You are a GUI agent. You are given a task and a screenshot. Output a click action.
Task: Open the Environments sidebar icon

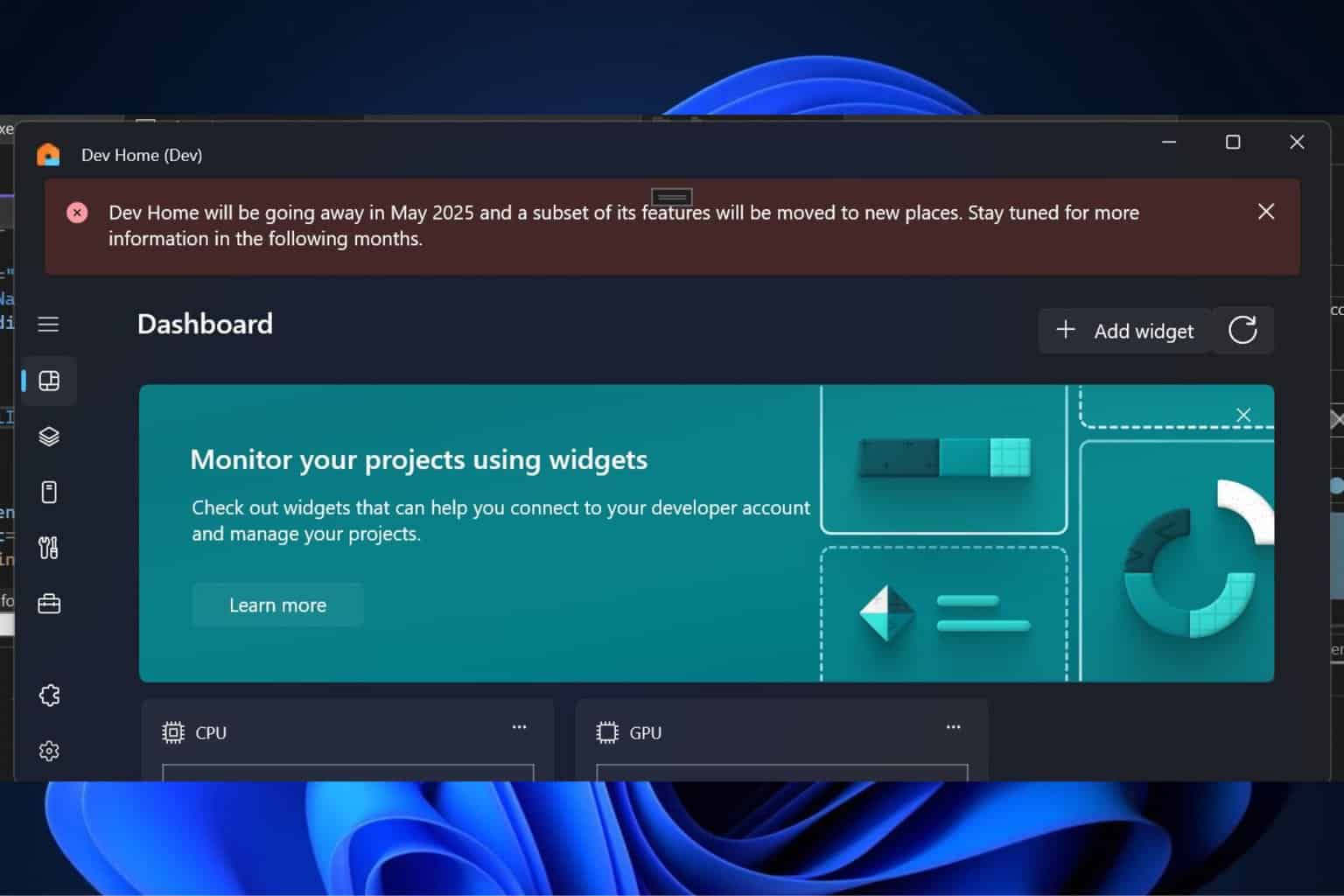pyautogui.click(x=49, y=493)
